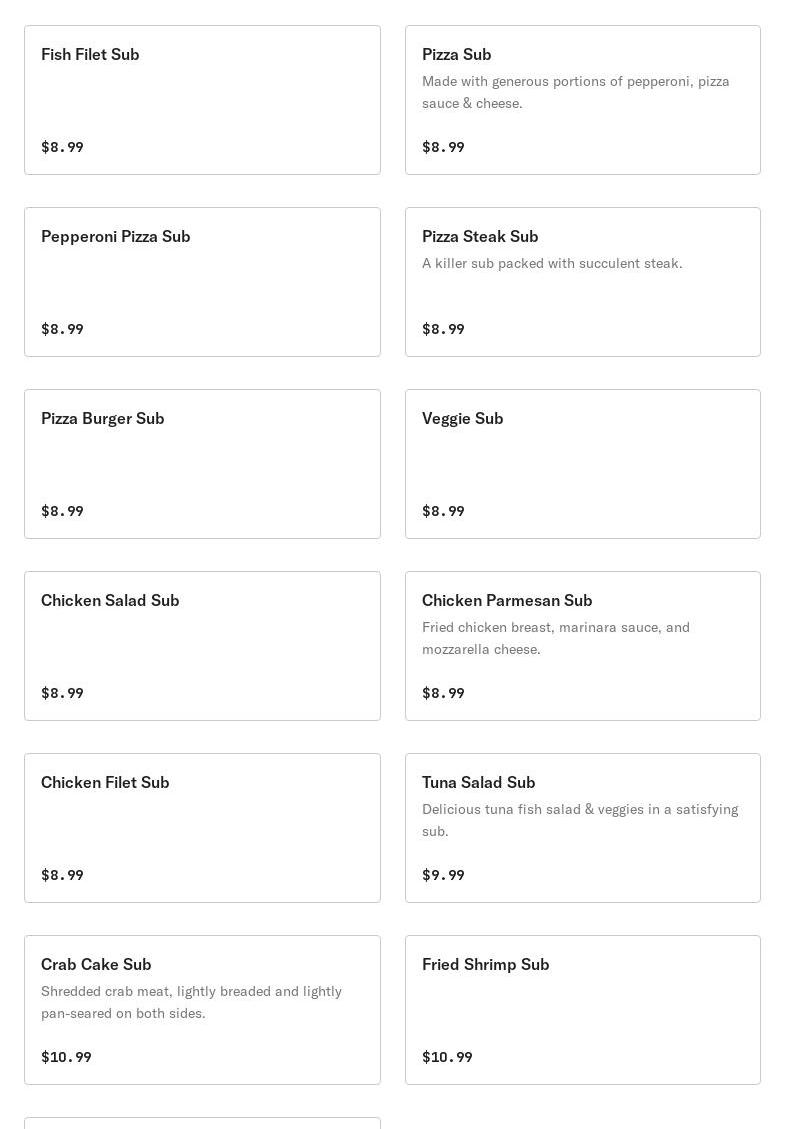Open the Chicken Salad Sub card
The width and height of the screenshot is (785, 1129).
click(x=202, y=646)
